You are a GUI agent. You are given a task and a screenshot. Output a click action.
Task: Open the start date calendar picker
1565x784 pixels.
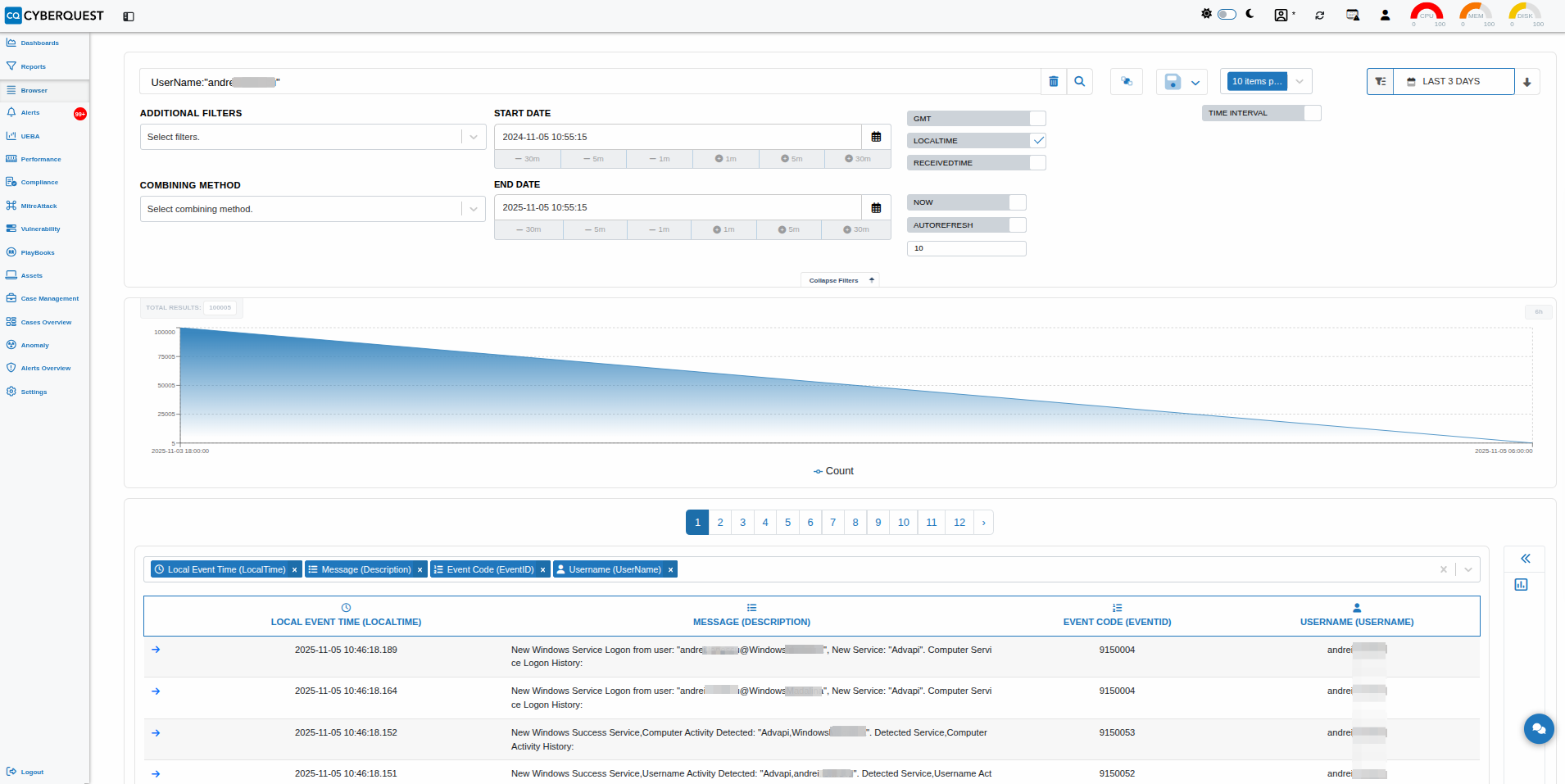point(876,137)
